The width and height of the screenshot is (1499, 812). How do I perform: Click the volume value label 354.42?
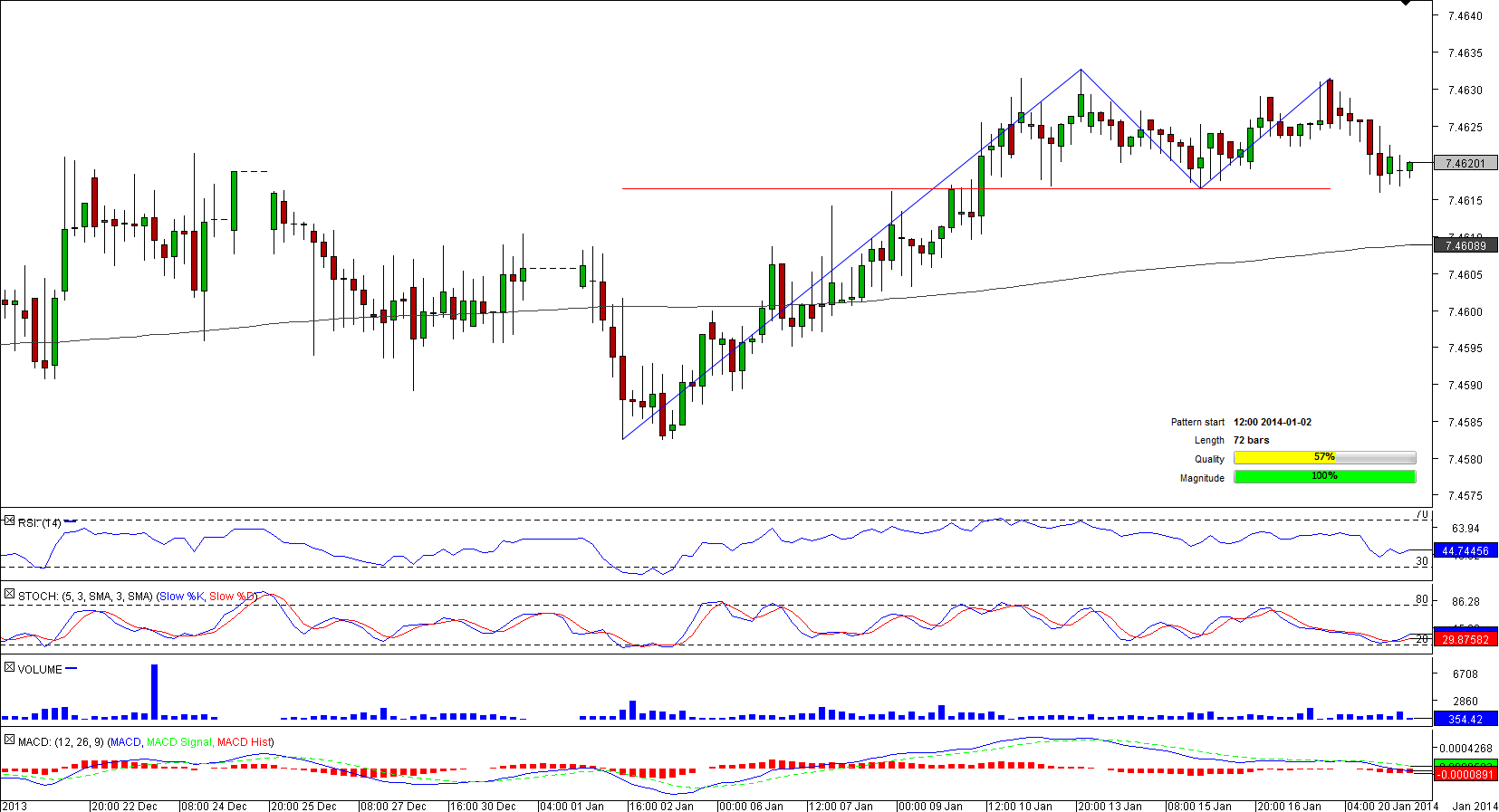(x=1465, y=720)
